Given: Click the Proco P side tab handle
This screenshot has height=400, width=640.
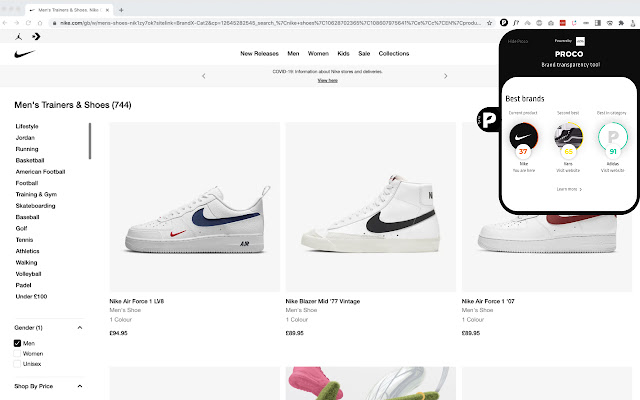Looking at the screenshot, I should [488, 120].
